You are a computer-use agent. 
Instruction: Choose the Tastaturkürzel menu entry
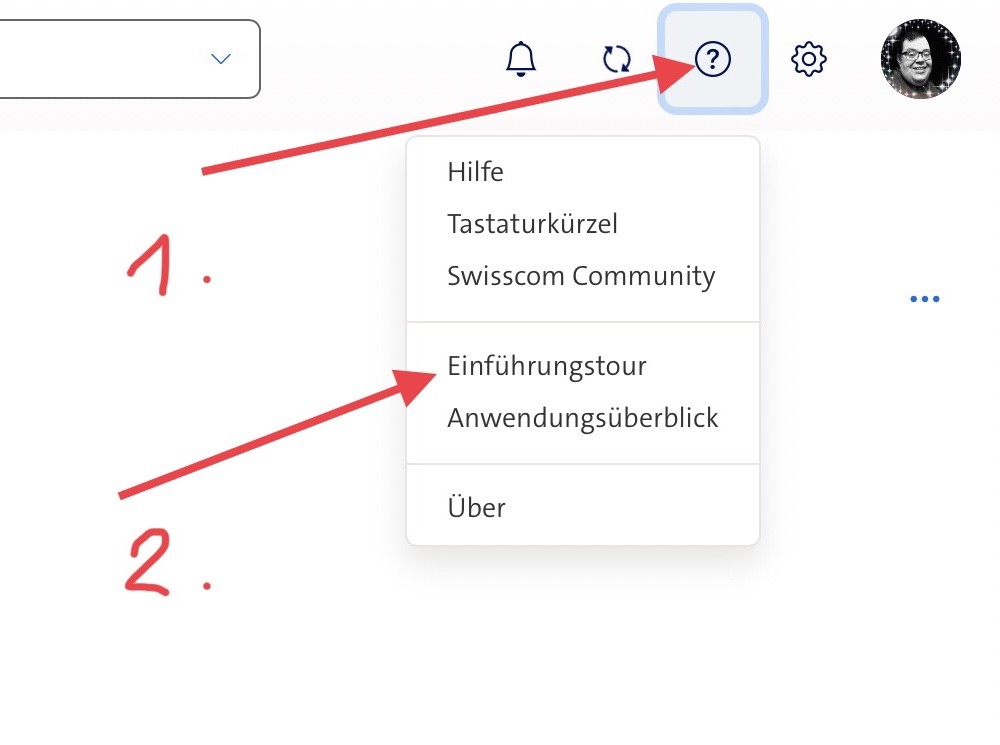(532, 224)
